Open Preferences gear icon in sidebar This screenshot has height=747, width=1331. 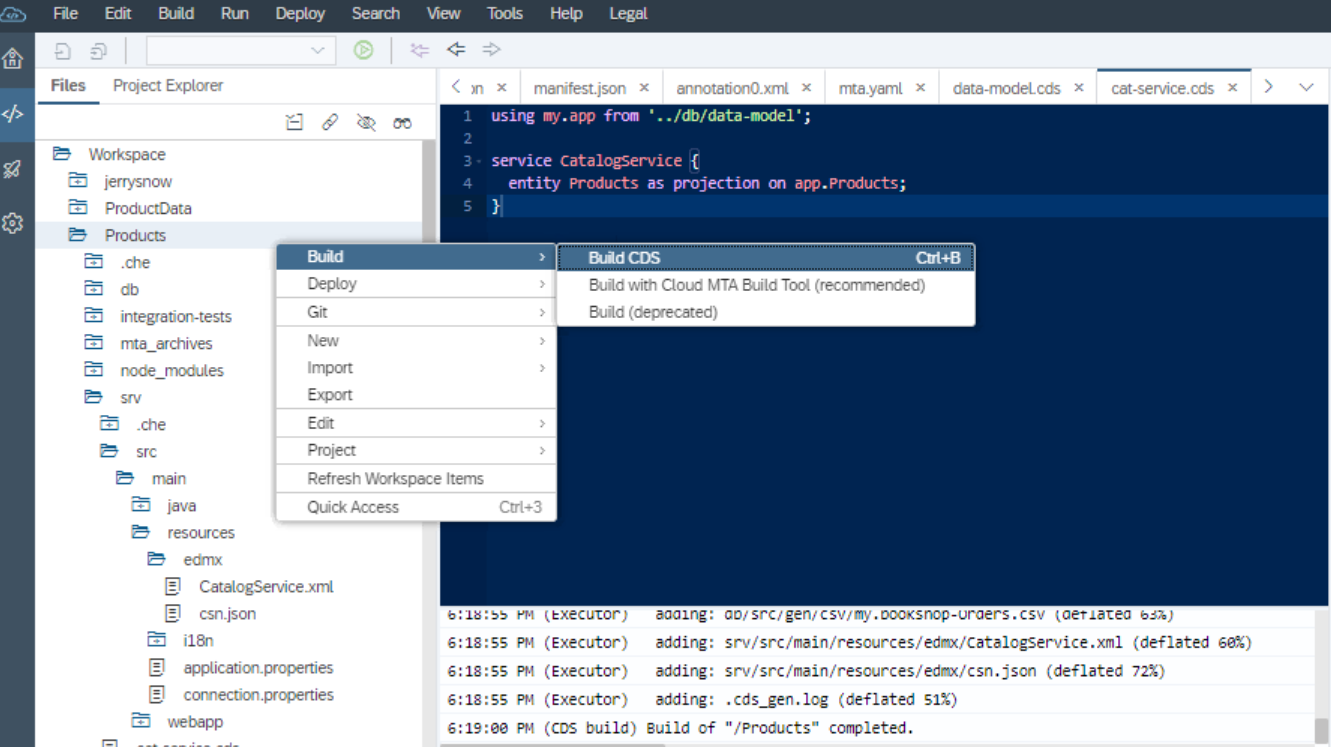pyautogui.click(x=13, y=223)
